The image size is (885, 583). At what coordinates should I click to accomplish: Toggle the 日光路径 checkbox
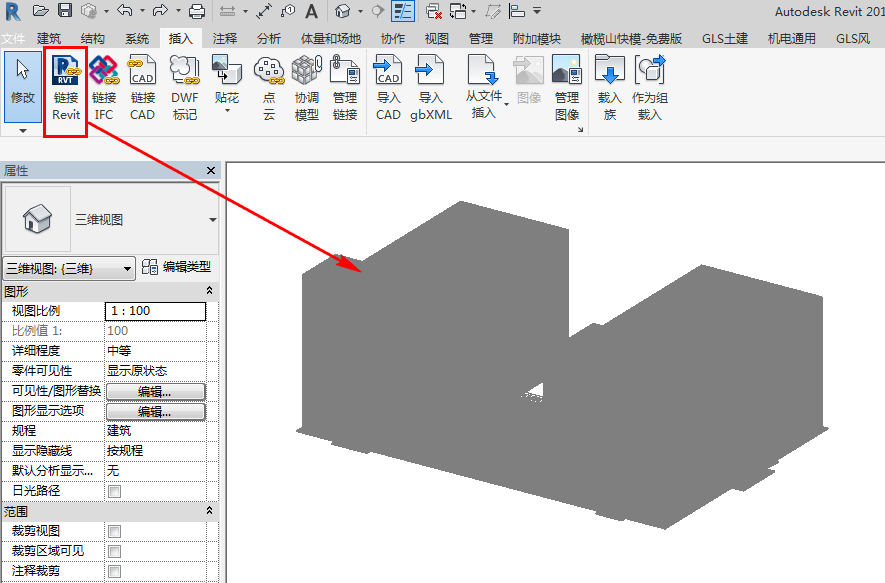tap(115, 491)
